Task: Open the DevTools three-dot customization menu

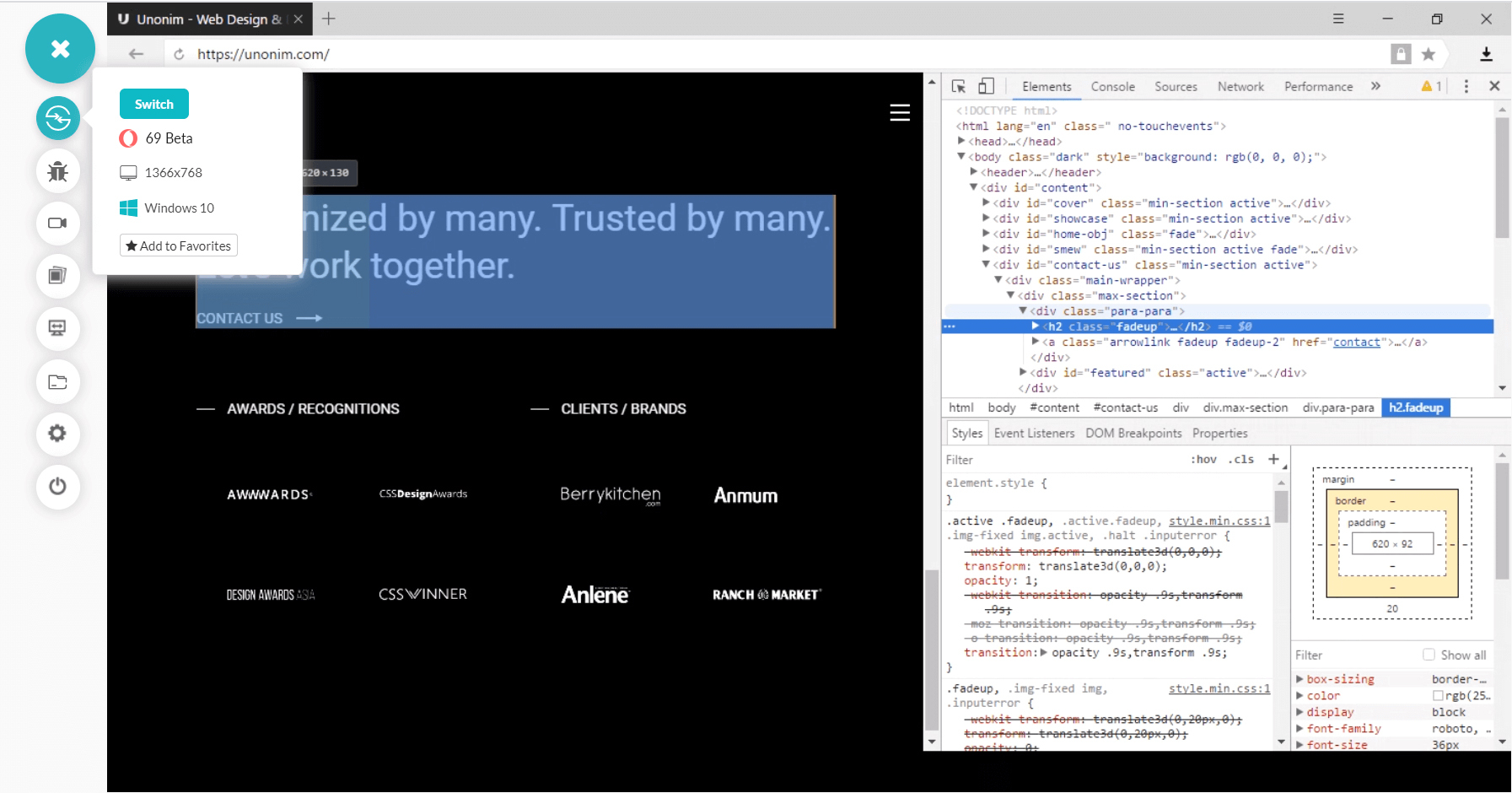Action: [x=1466, y=85]
